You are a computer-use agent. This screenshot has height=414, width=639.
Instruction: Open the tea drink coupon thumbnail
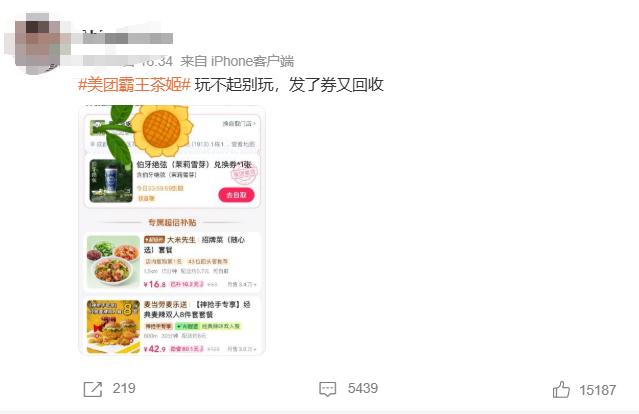coord(111,181)
